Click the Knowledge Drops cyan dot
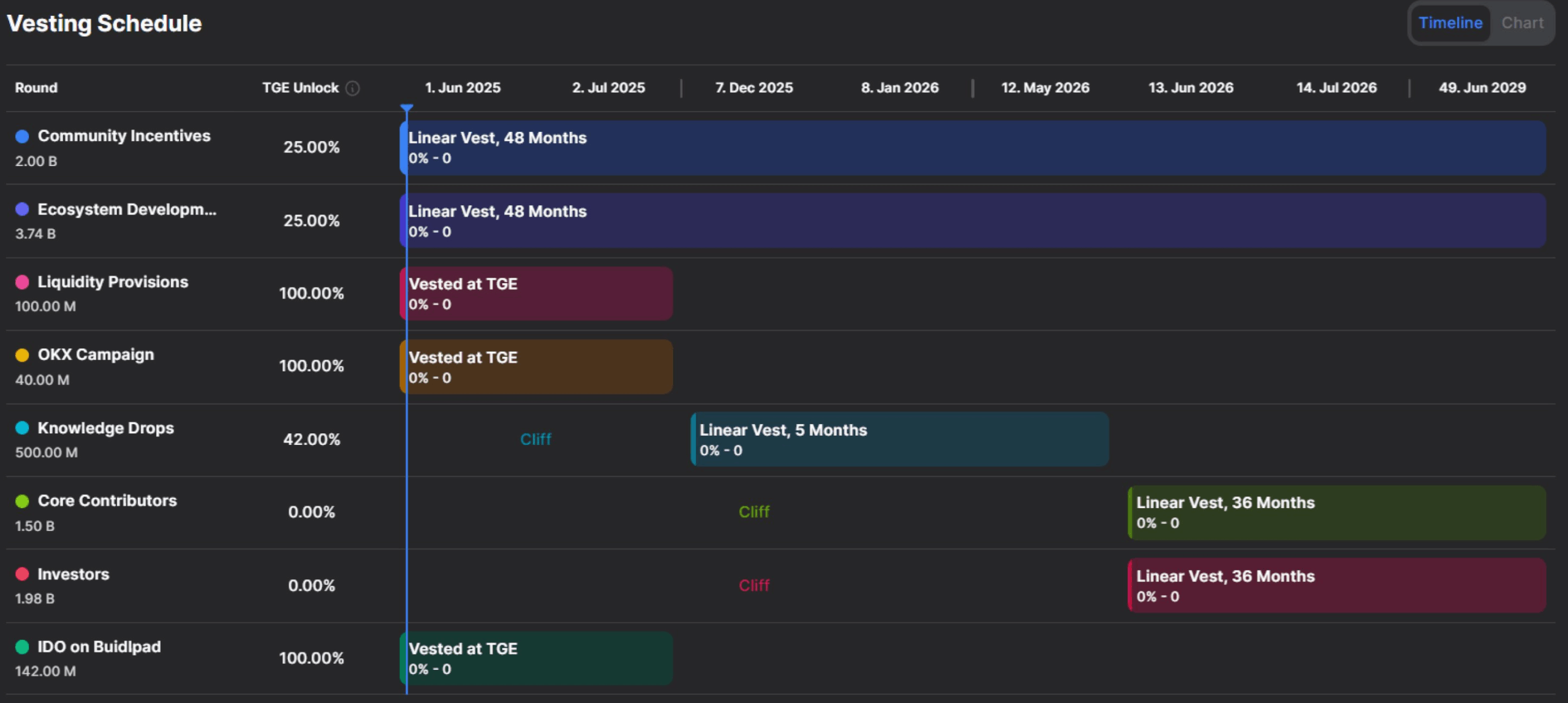 23,428
